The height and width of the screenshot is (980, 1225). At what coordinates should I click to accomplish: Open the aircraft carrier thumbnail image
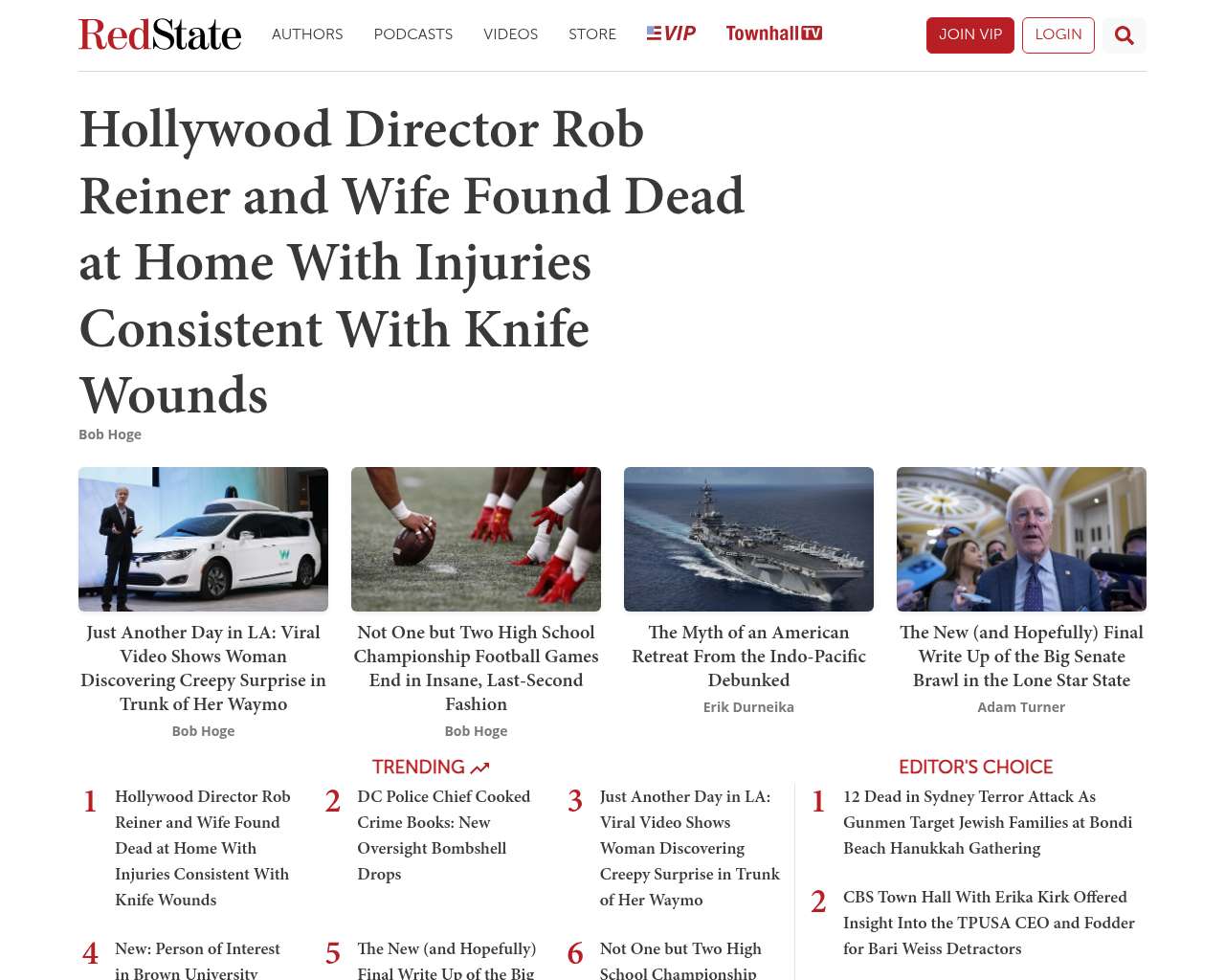(748, 539)
